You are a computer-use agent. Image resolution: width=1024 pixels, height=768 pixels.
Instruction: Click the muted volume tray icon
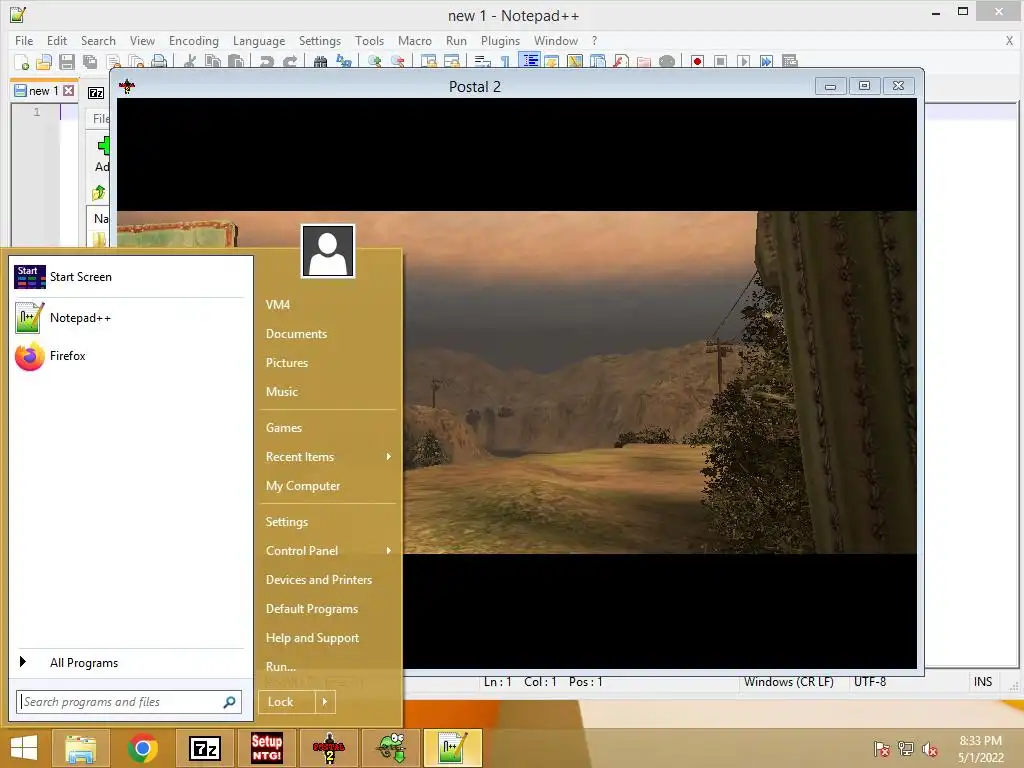click(x=929, y=750)
